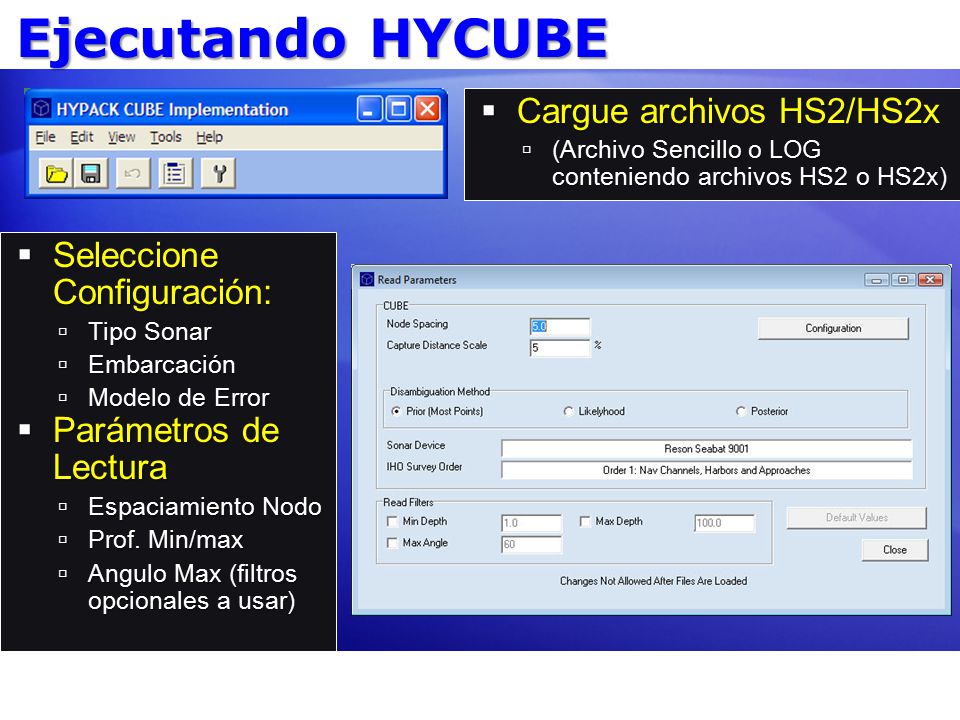960x720 pixels.
Task: Click the 'Node Spacing' label
Action: 417,324
